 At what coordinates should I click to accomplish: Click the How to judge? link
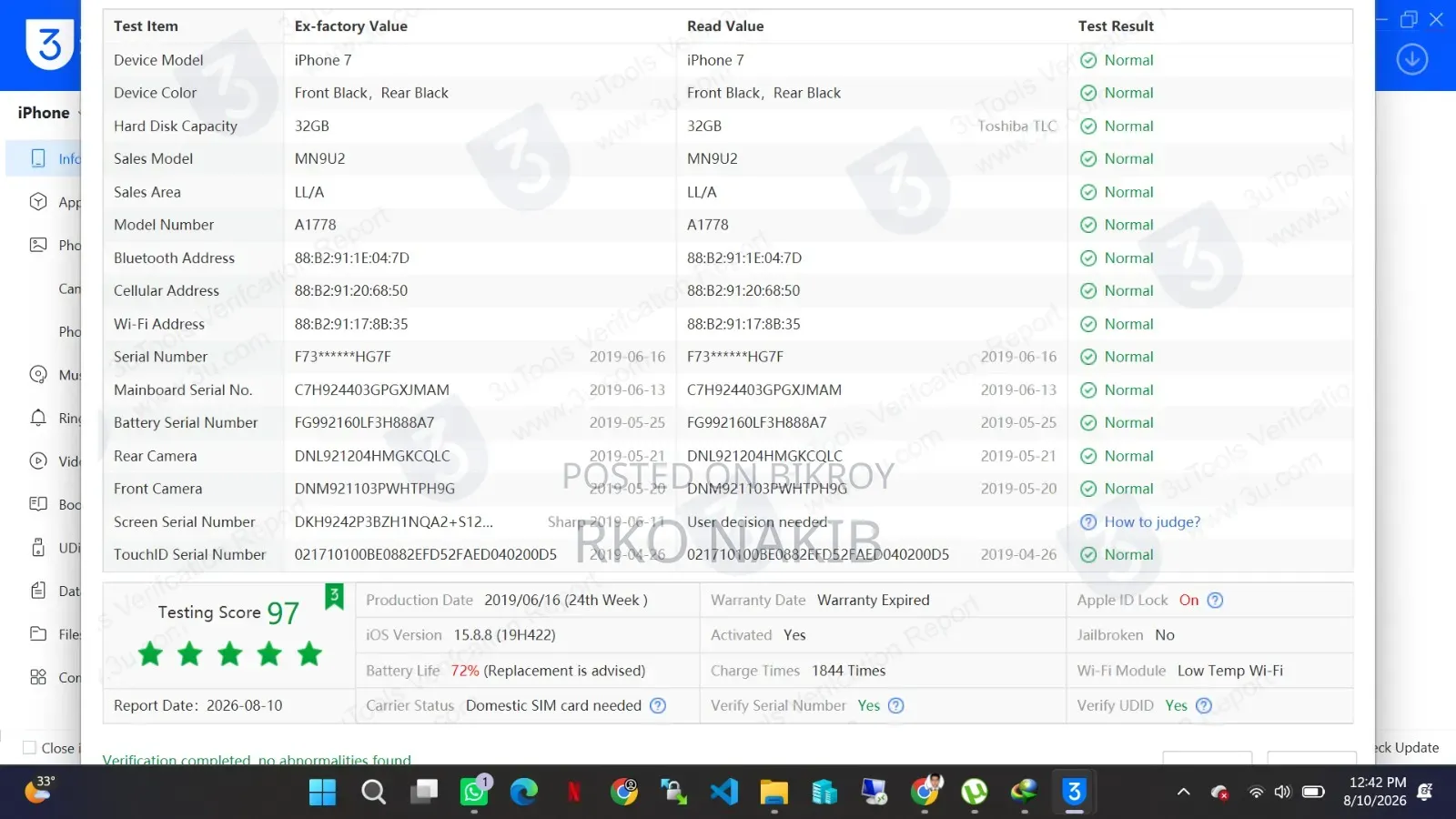pyautogui.click(x=1152, y=522)
